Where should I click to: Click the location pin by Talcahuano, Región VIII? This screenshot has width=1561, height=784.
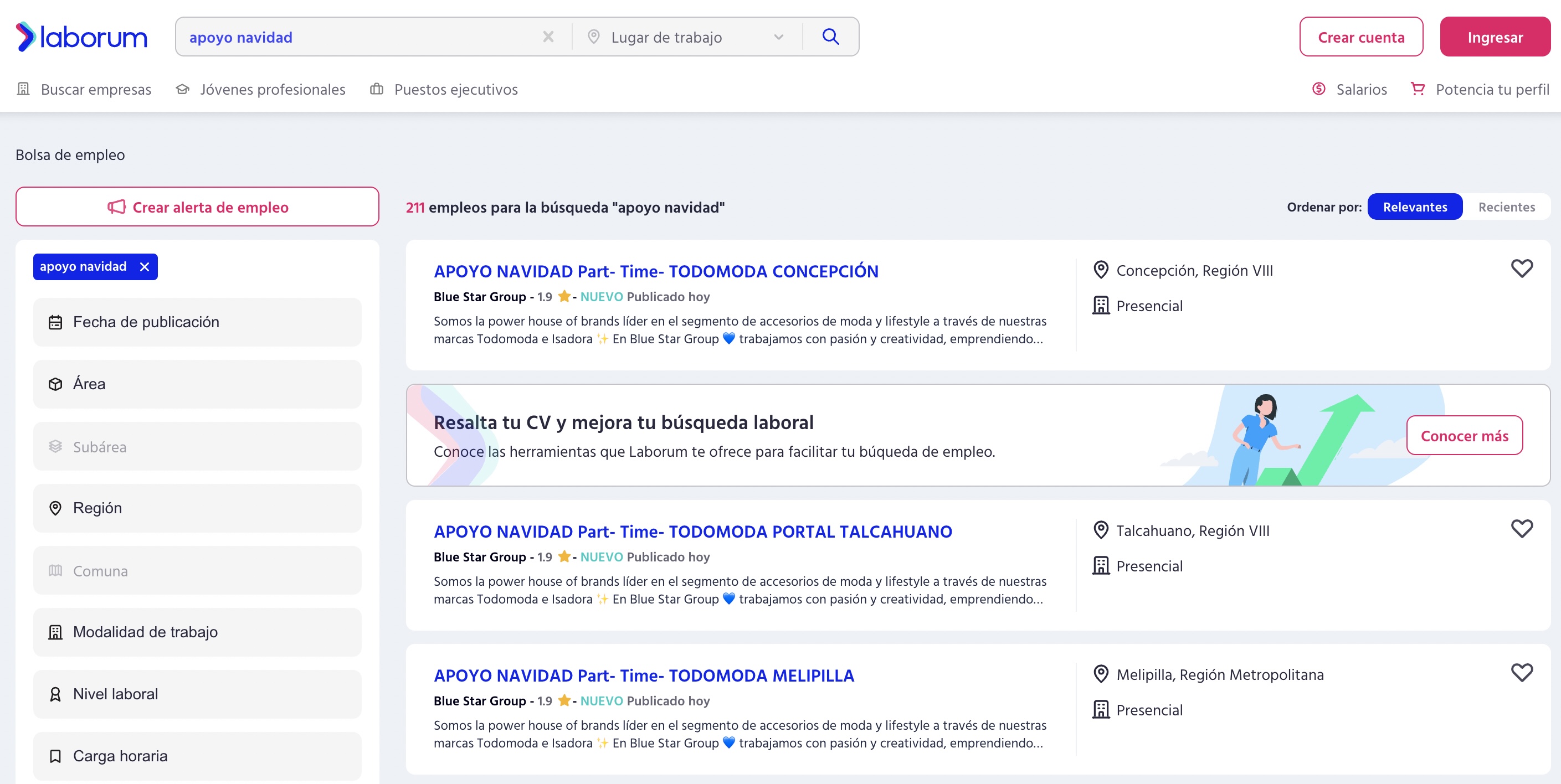click(x=1101, y=531)
